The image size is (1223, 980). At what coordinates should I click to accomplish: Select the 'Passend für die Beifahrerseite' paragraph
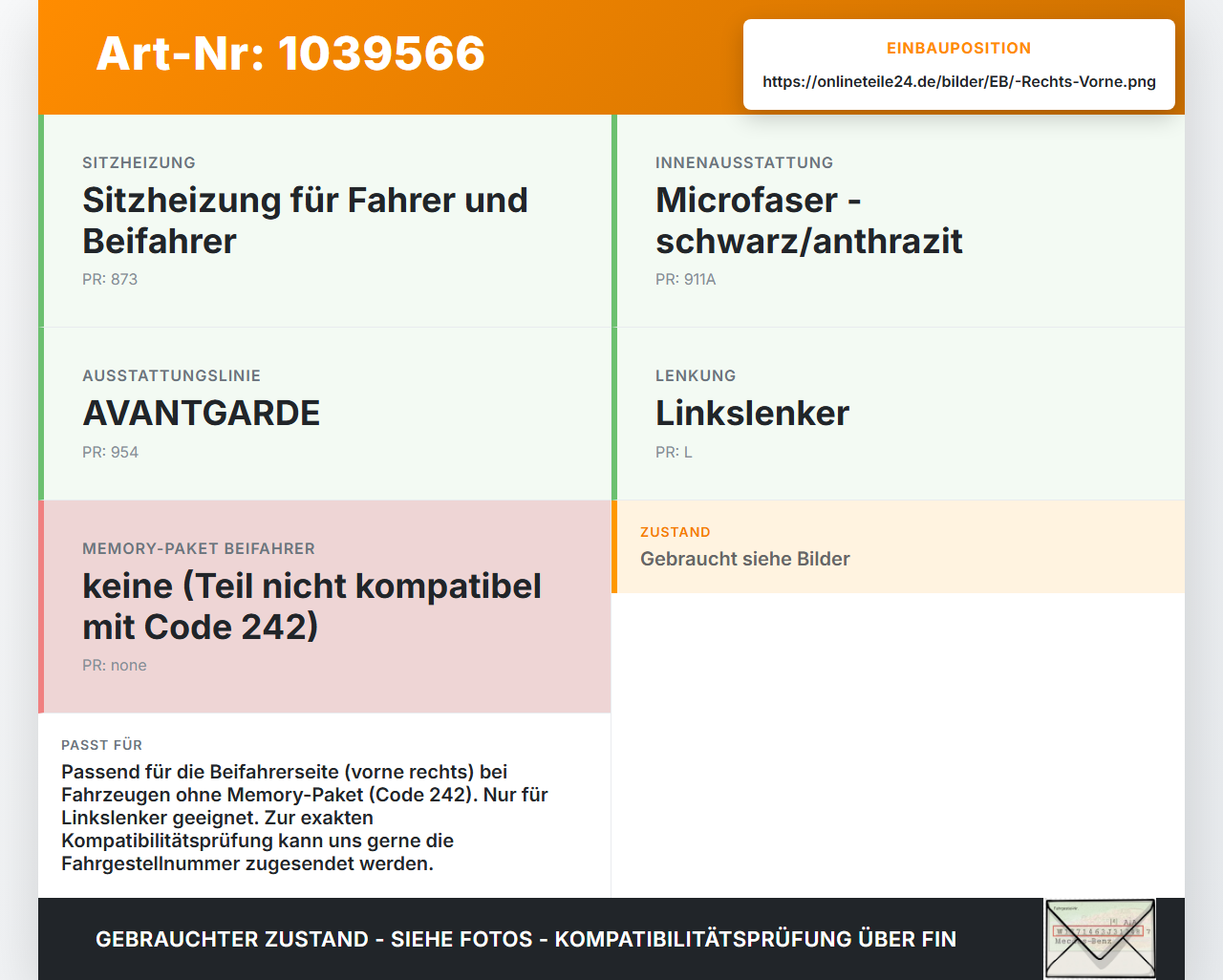305,818
